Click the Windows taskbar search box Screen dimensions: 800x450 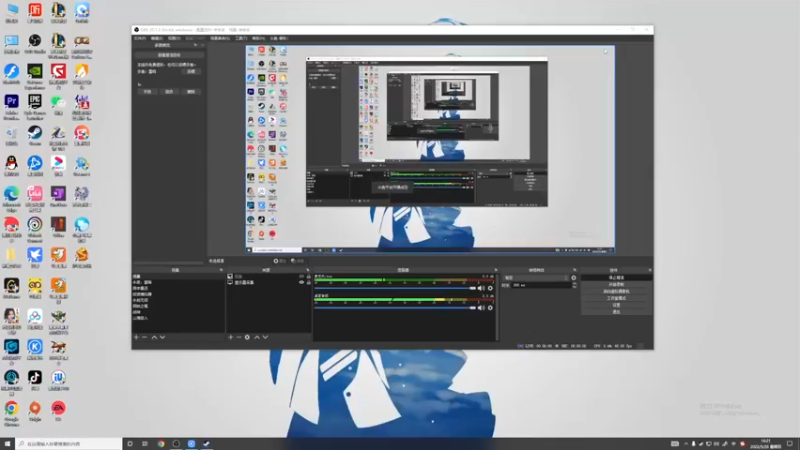click(69, 444)
